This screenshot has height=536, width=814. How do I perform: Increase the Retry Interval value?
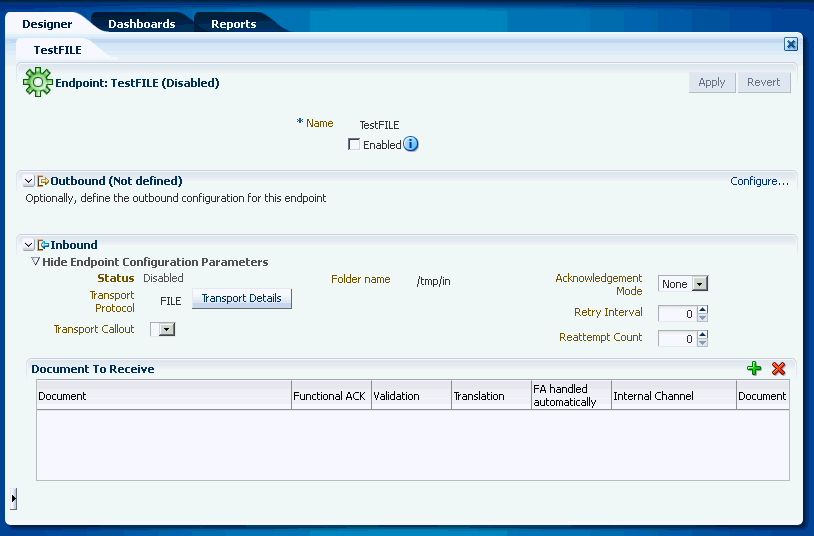[x=702, y=310]
